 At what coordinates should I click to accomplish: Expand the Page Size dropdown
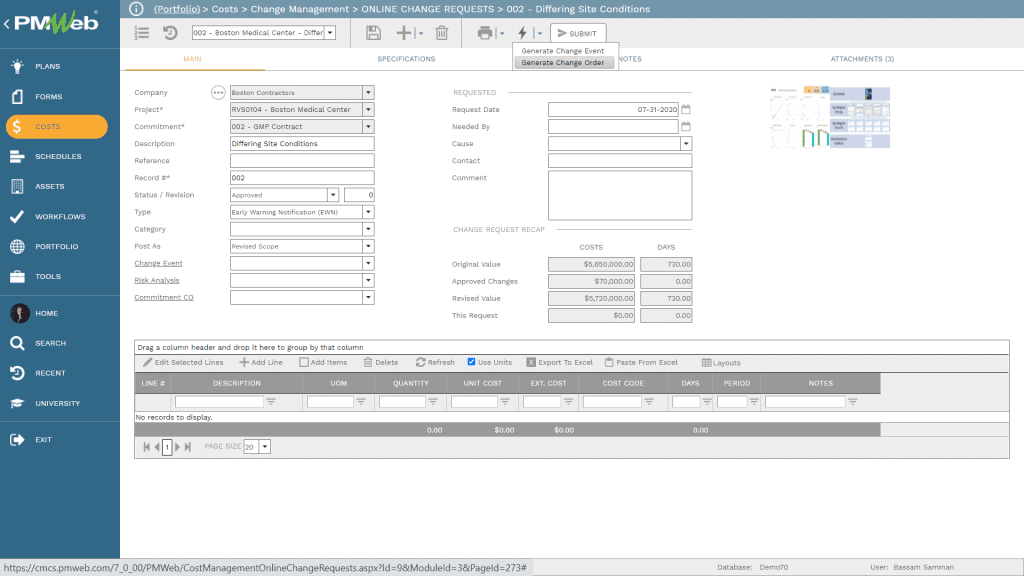click(x=265, y=447)
